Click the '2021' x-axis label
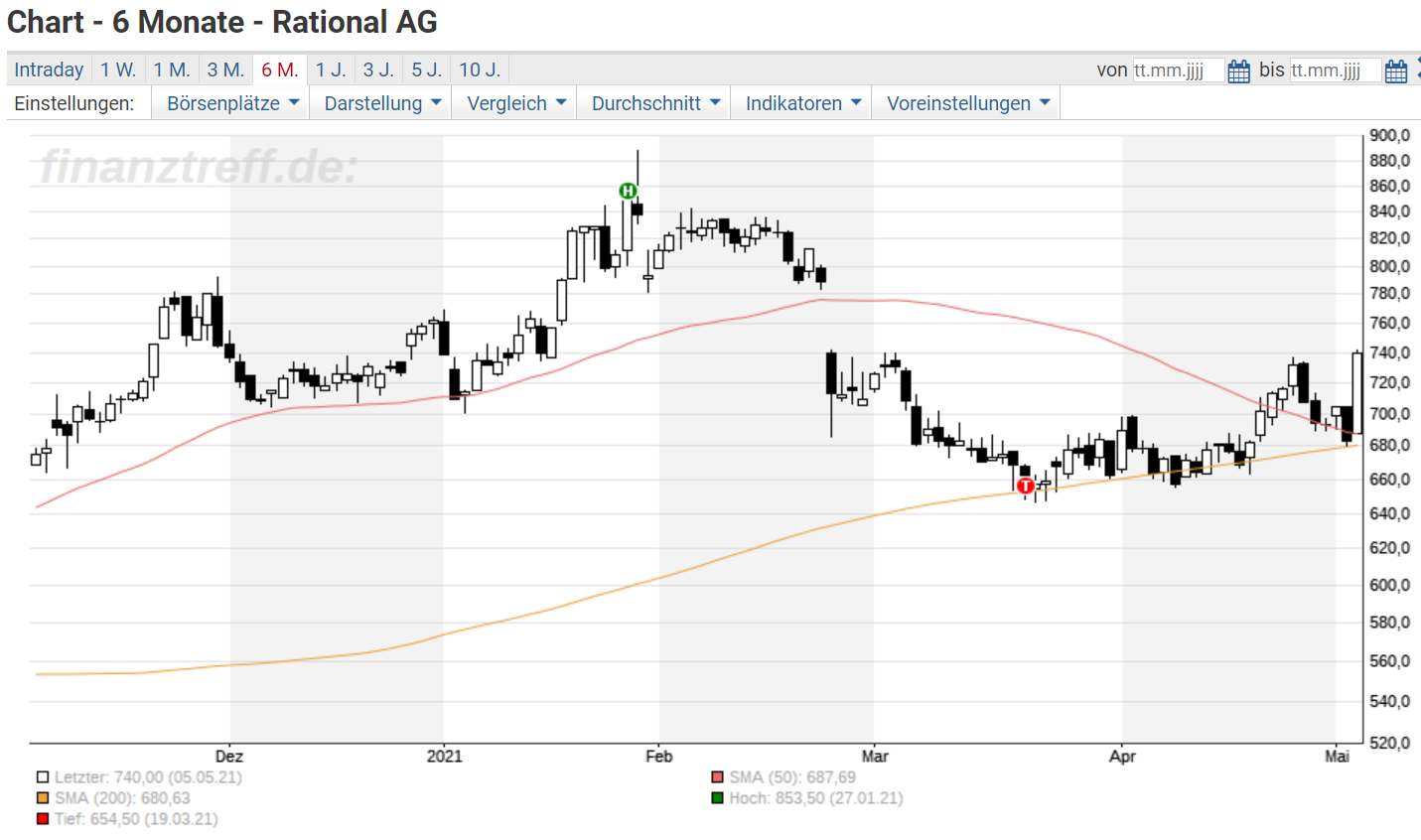The width and height of the screenshot is (1421, 840). (x=444, y=757)
